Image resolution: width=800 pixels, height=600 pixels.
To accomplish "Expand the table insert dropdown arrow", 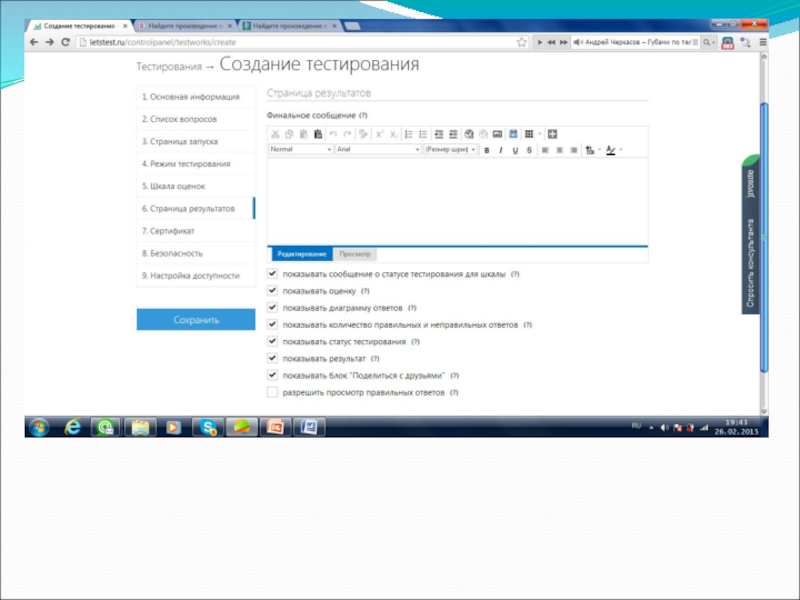I will [539, 134].
